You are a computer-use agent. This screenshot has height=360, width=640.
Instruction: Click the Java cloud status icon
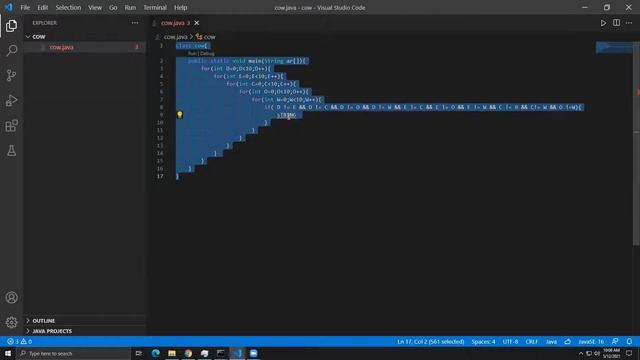pyautogui.click(x=568, y=342)
